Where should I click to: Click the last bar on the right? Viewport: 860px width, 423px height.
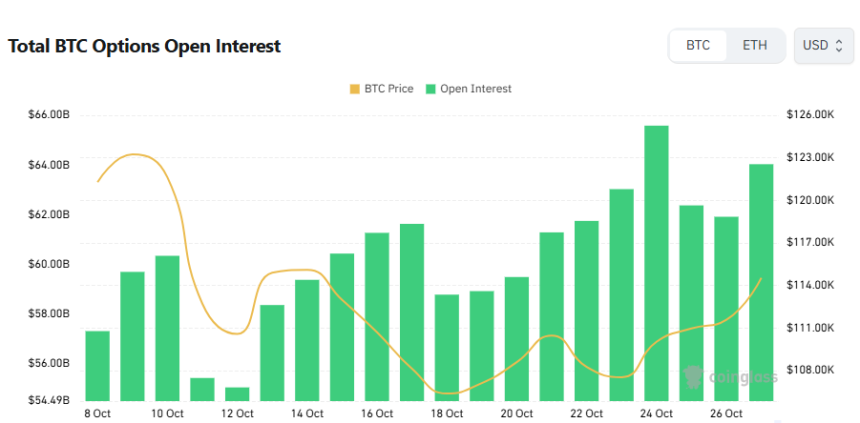point(761,281)
